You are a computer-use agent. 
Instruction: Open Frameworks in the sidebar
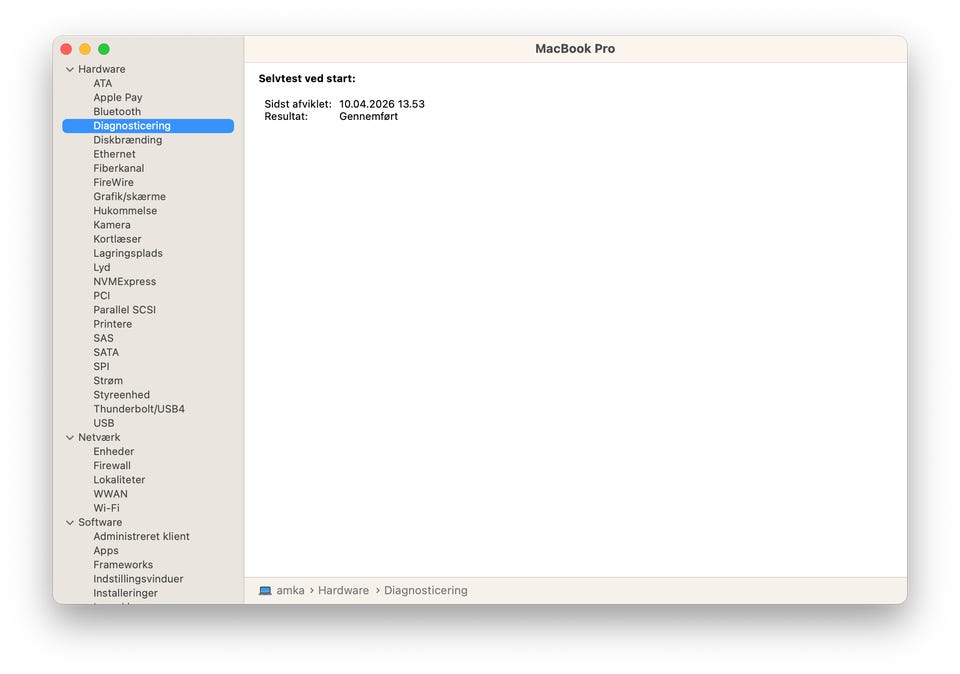(123, 564)
